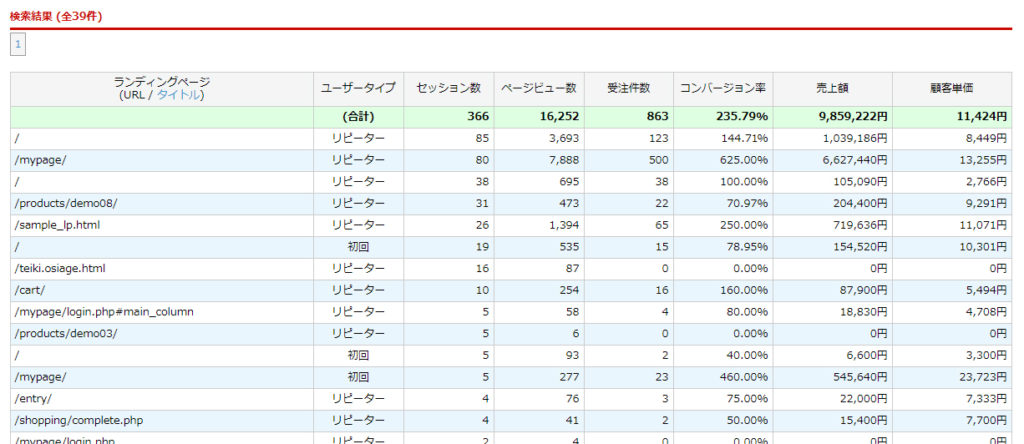1024x444 pixels.
Task: Click customer unit price 7,333円
Action: [x=987, y=398]
